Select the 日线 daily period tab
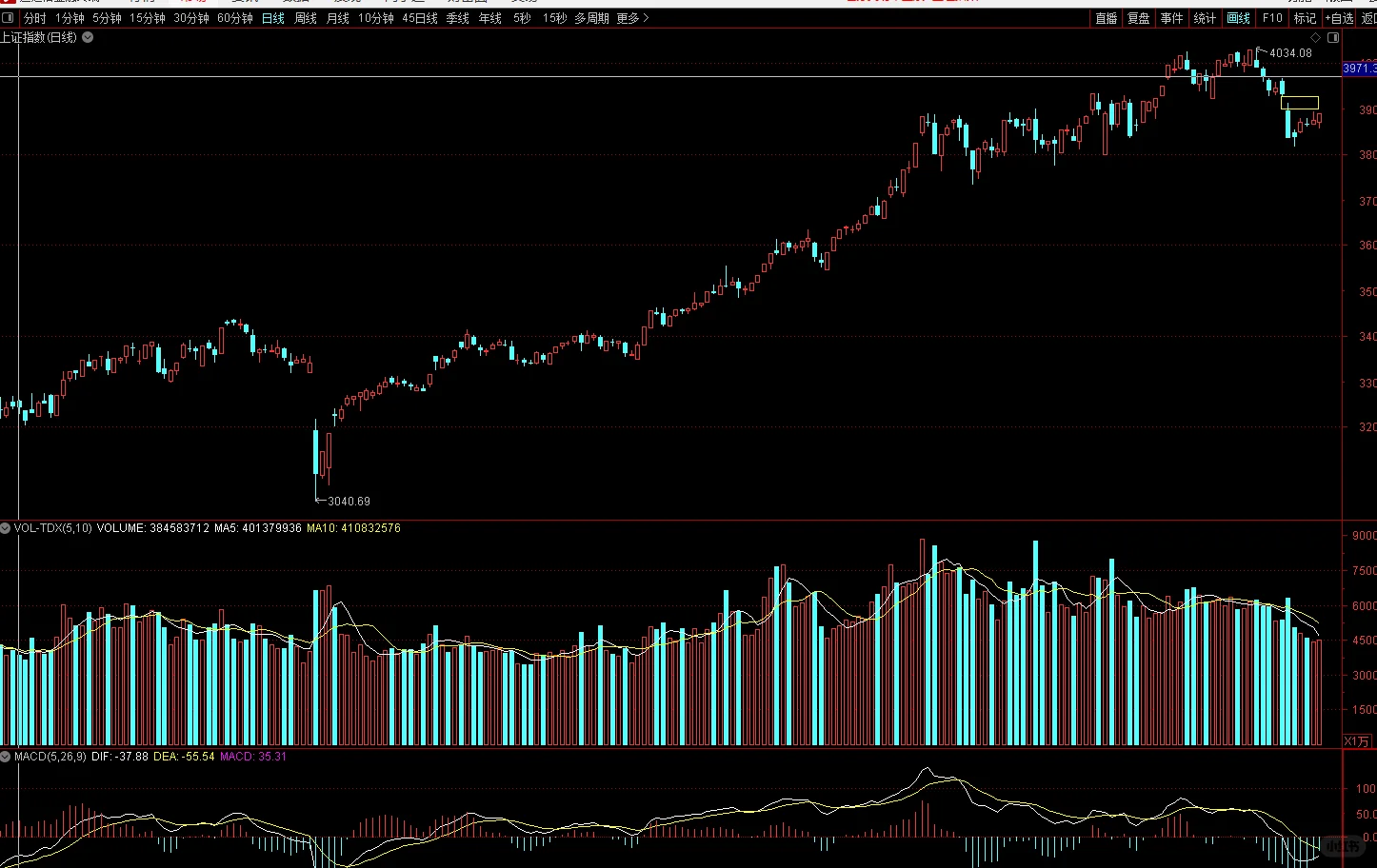 tap(273, 18)
